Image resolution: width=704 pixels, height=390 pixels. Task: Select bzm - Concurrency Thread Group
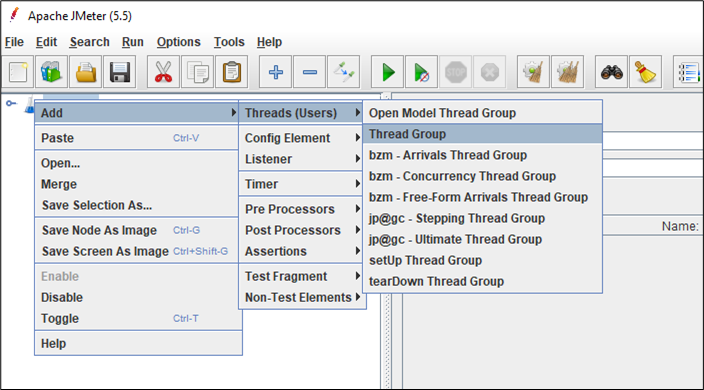482,176
